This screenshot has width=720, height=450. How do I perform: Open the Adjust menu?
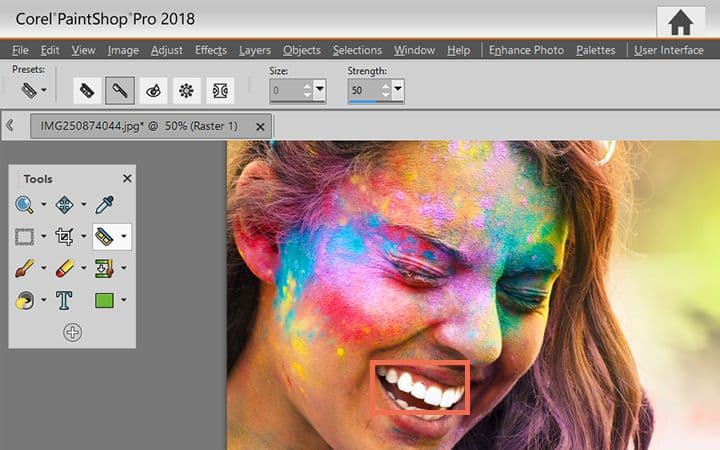tap(167, 50)
